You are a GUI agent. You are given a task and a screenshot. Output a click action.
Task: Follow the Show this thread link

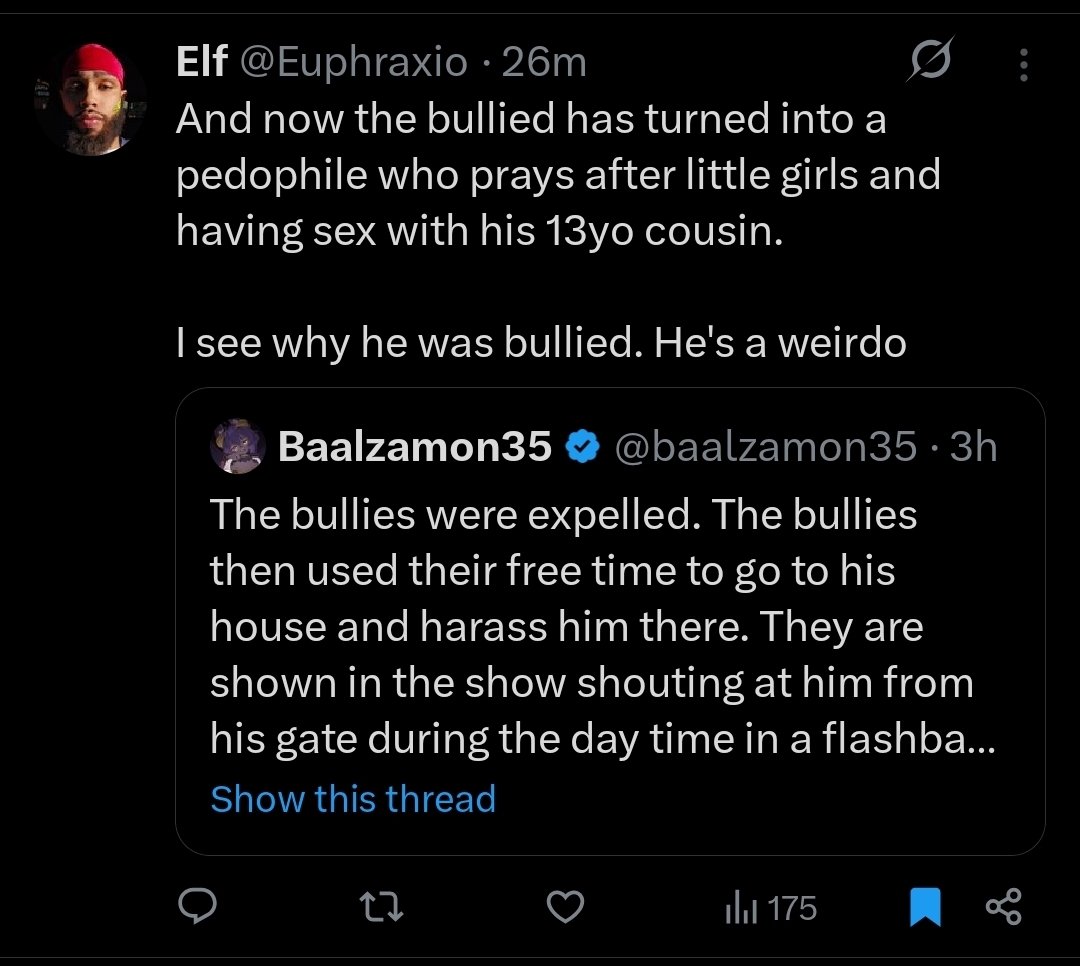click(x=353, y=799)
